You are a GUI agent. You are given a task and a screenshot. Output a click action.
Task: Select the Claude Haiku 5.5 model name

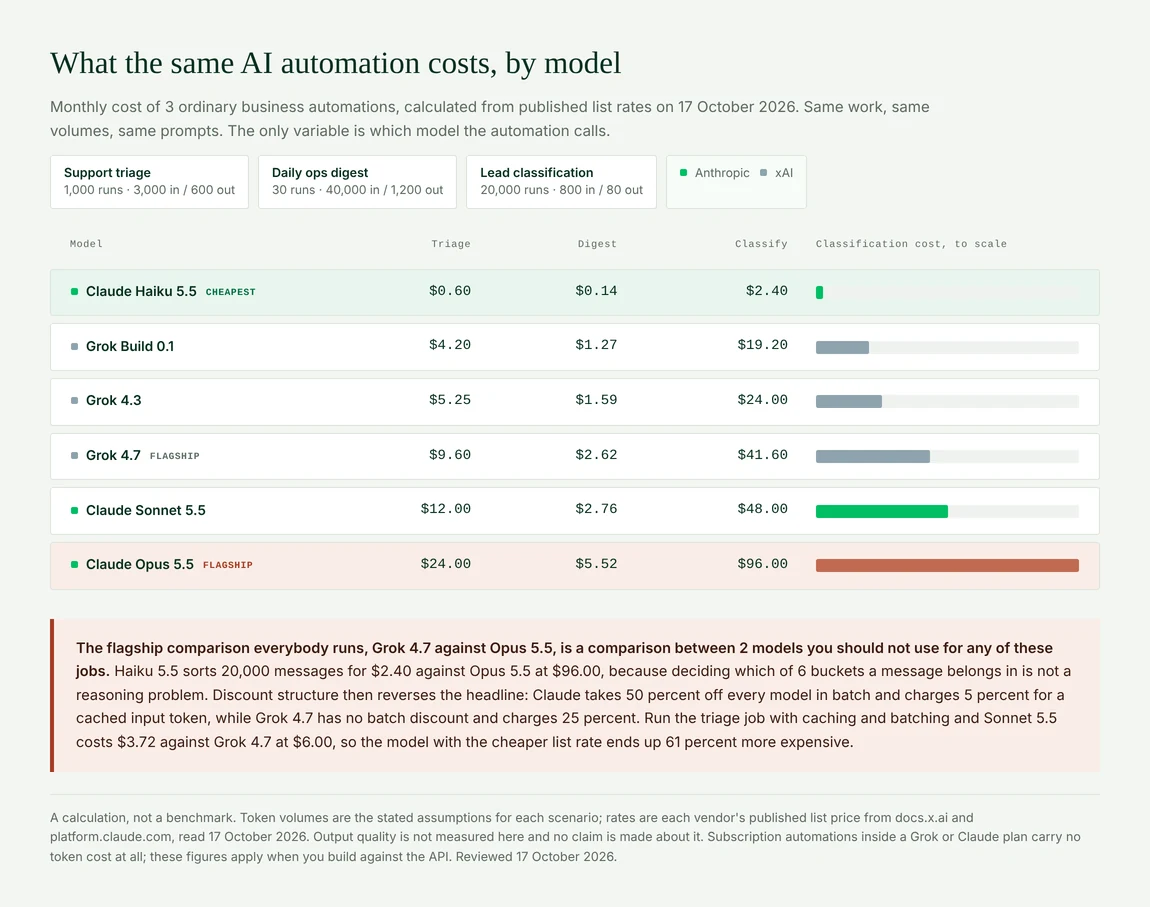[141, 291]
